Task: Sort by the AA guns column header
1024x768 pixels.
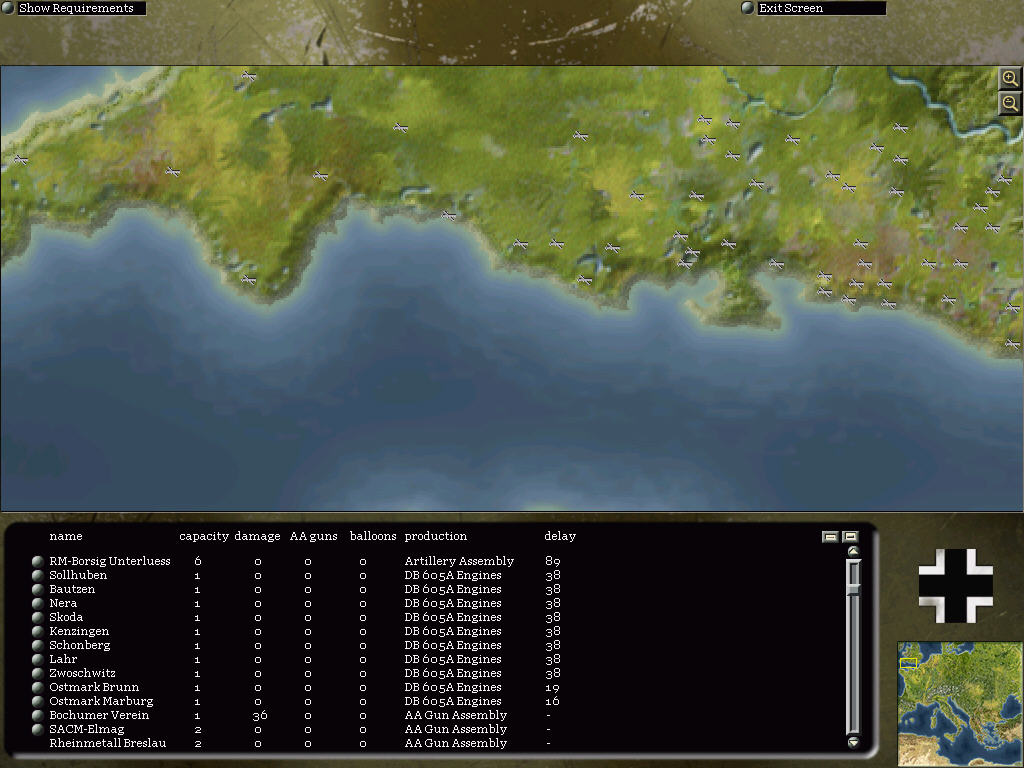Action: (313, 536)
